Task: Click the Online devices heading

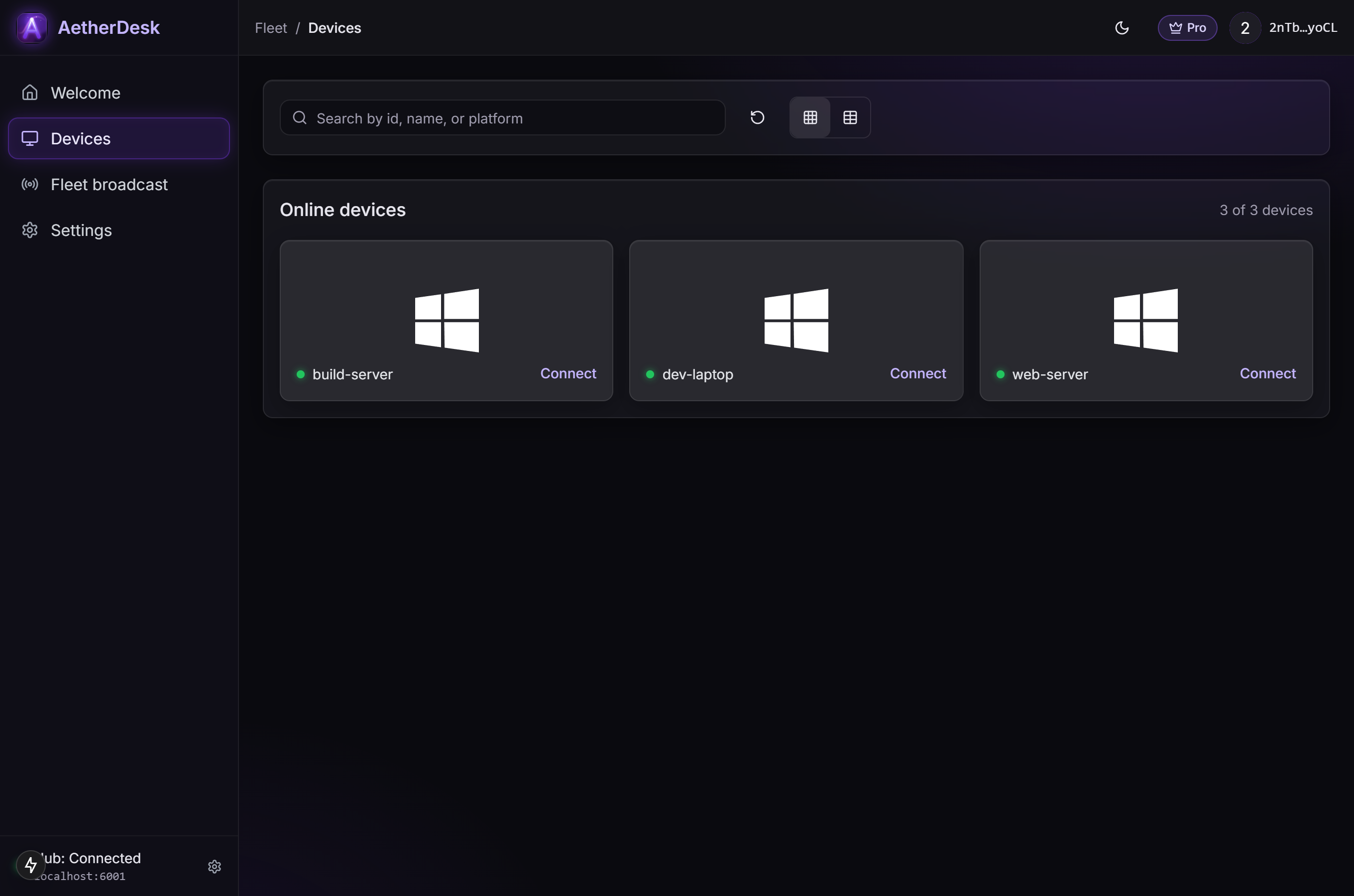Action: (x=343, y=210)
